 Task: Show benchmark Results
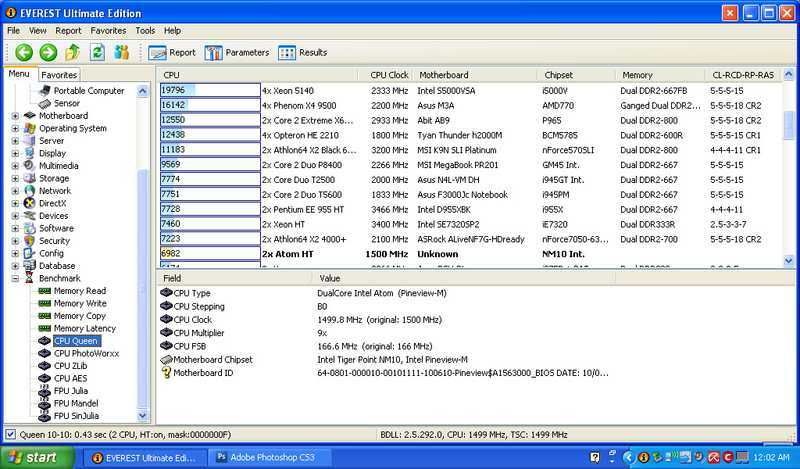303,53
